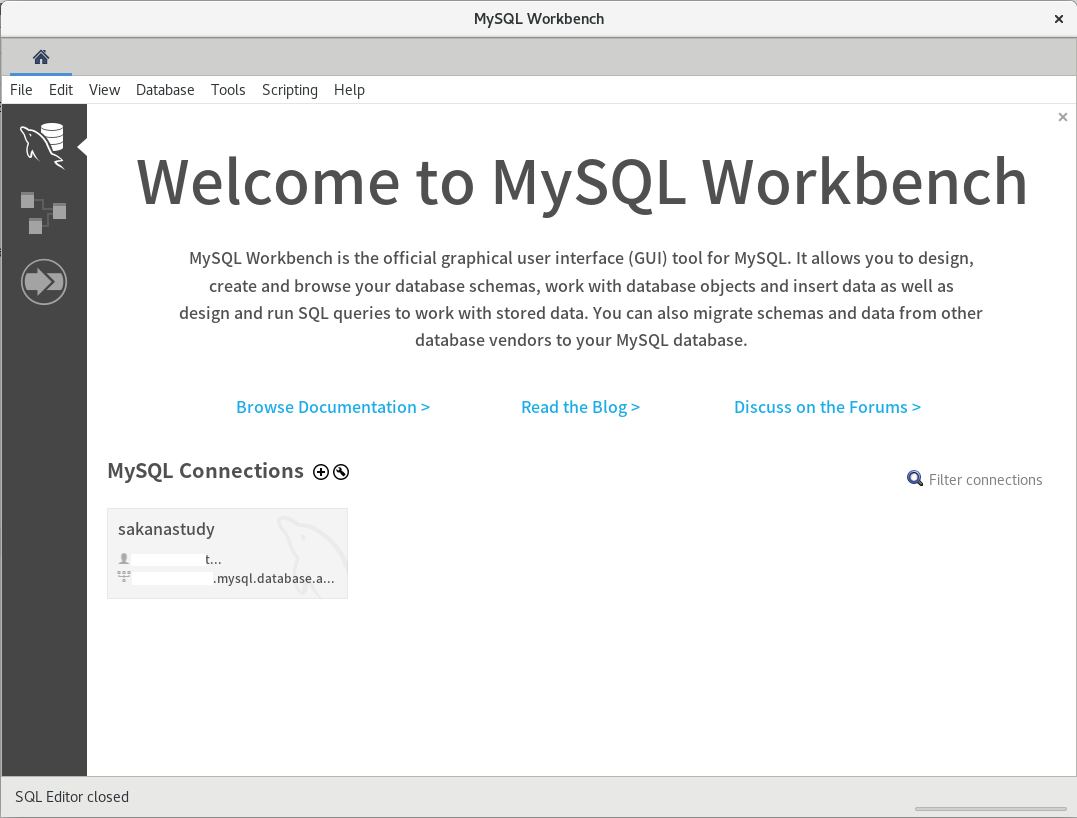The image size is (1077, 818).
Task: Open the View menu
Action: pyautogui.click(x=104, y=90)
